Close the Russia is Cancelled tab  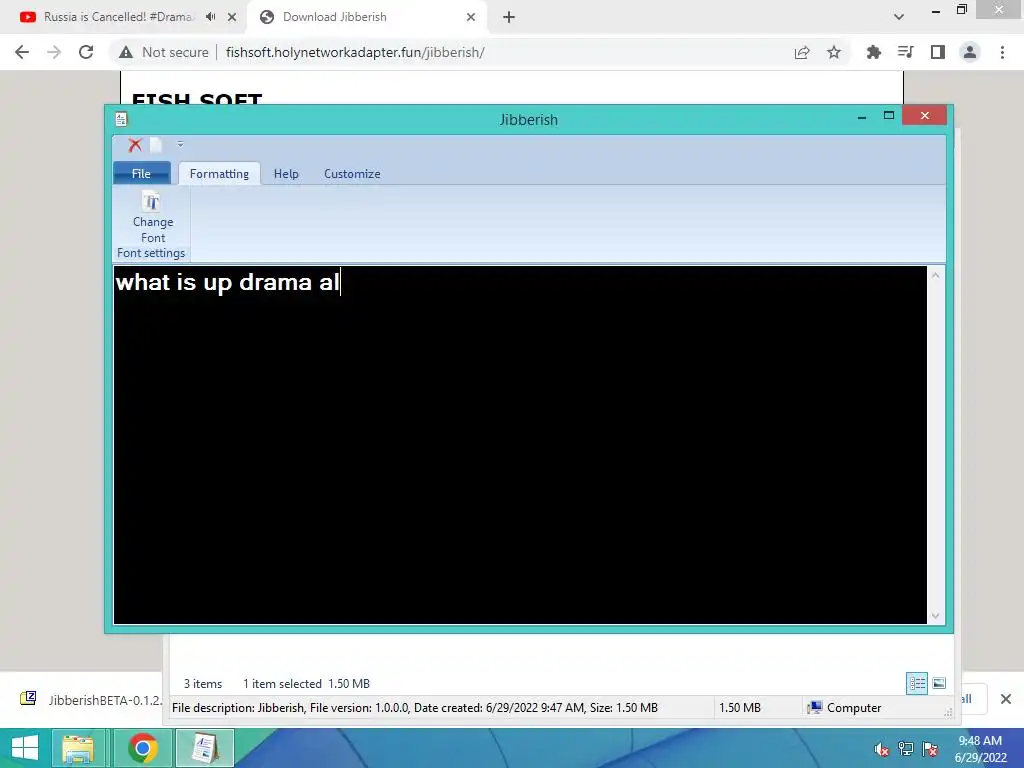pos(232,18)
